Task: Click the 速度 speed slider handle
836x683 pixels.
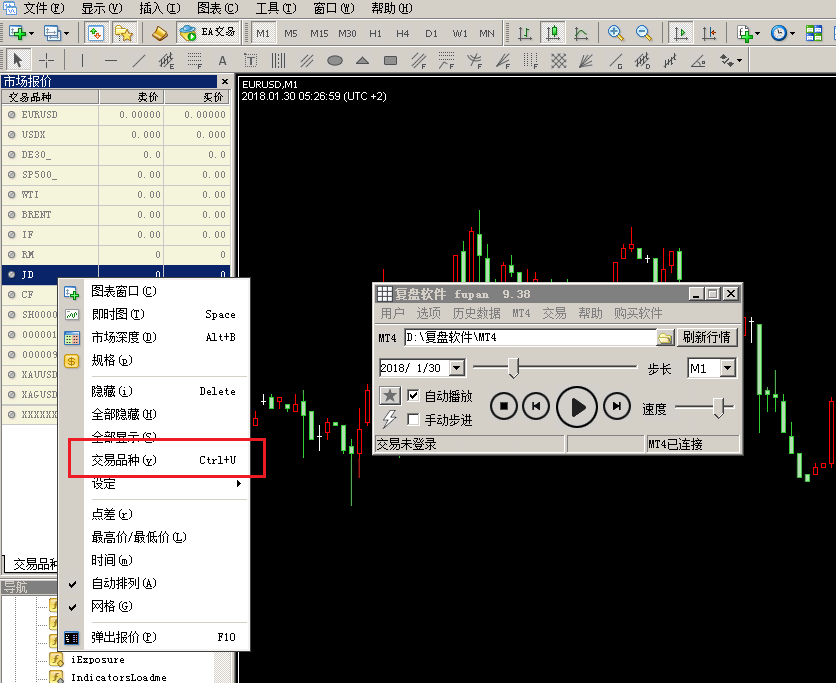Action: [x=717, y=407]
